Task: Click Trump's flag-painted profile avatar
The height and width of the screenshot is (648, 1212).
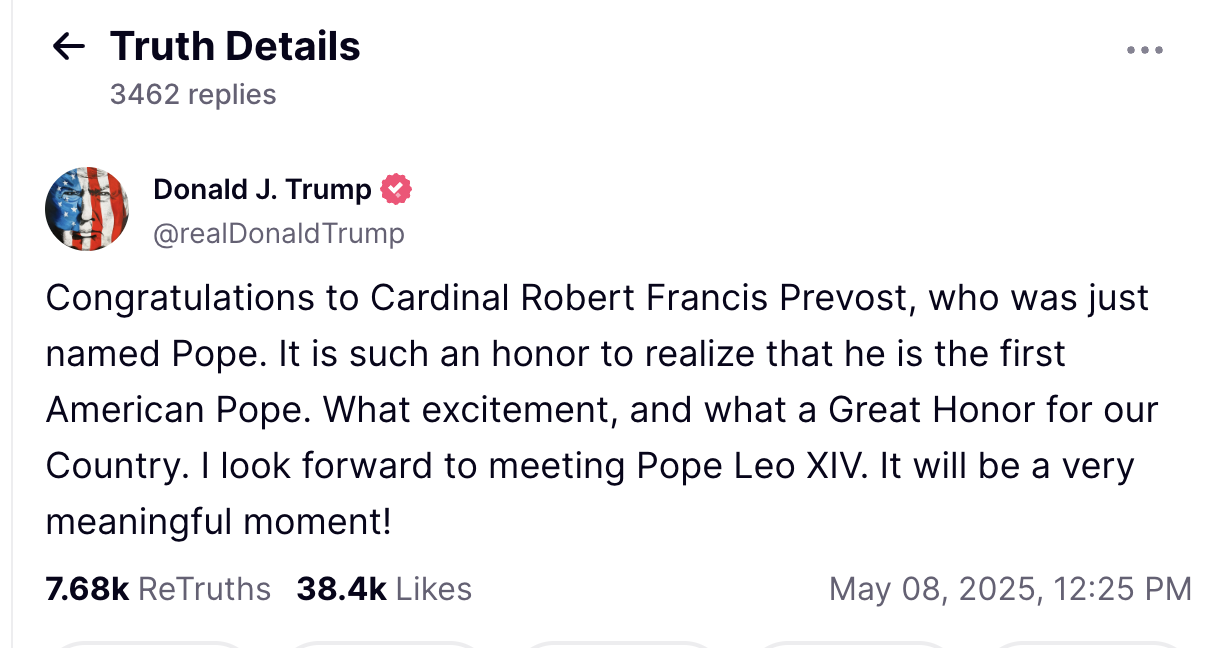Action: [x=87, y=209]
